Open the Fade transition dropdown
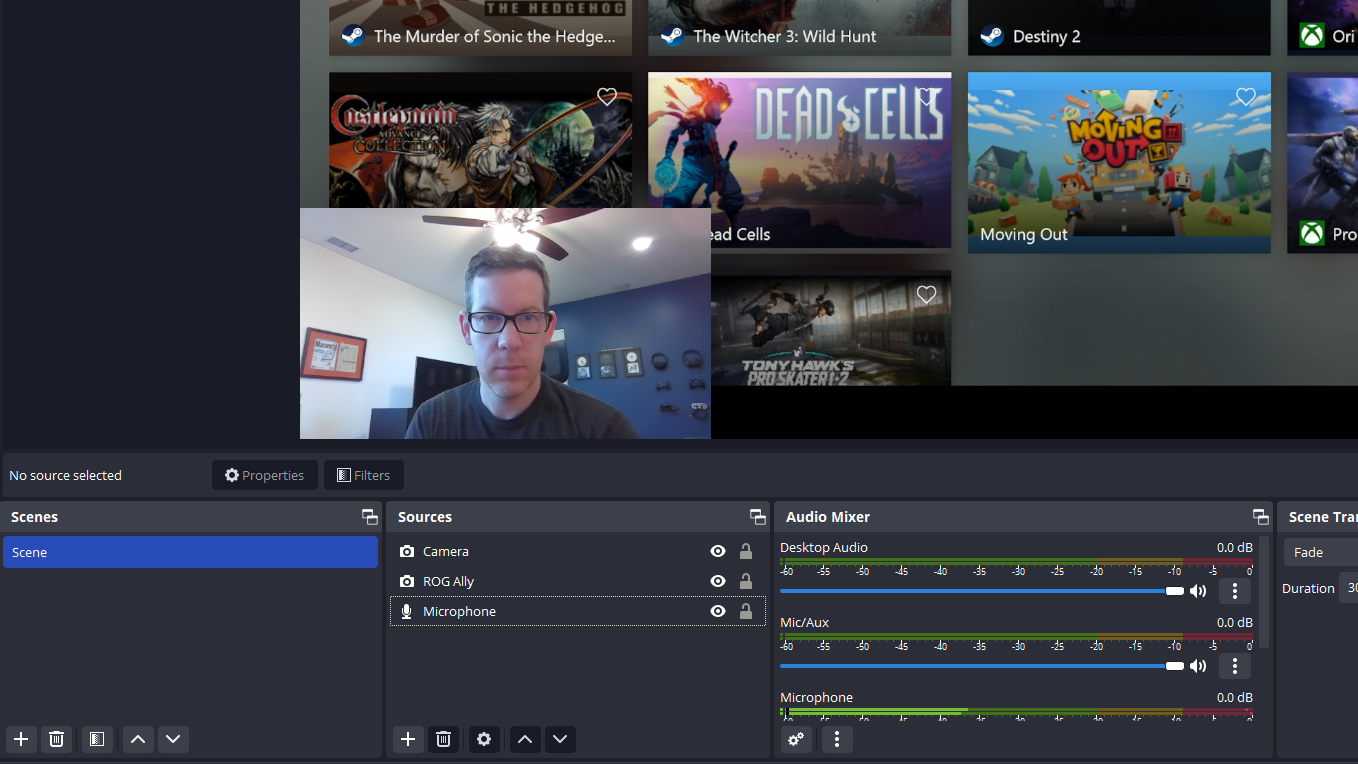Viewport: 1358px width, 764px height. (x=1321, y=552)
